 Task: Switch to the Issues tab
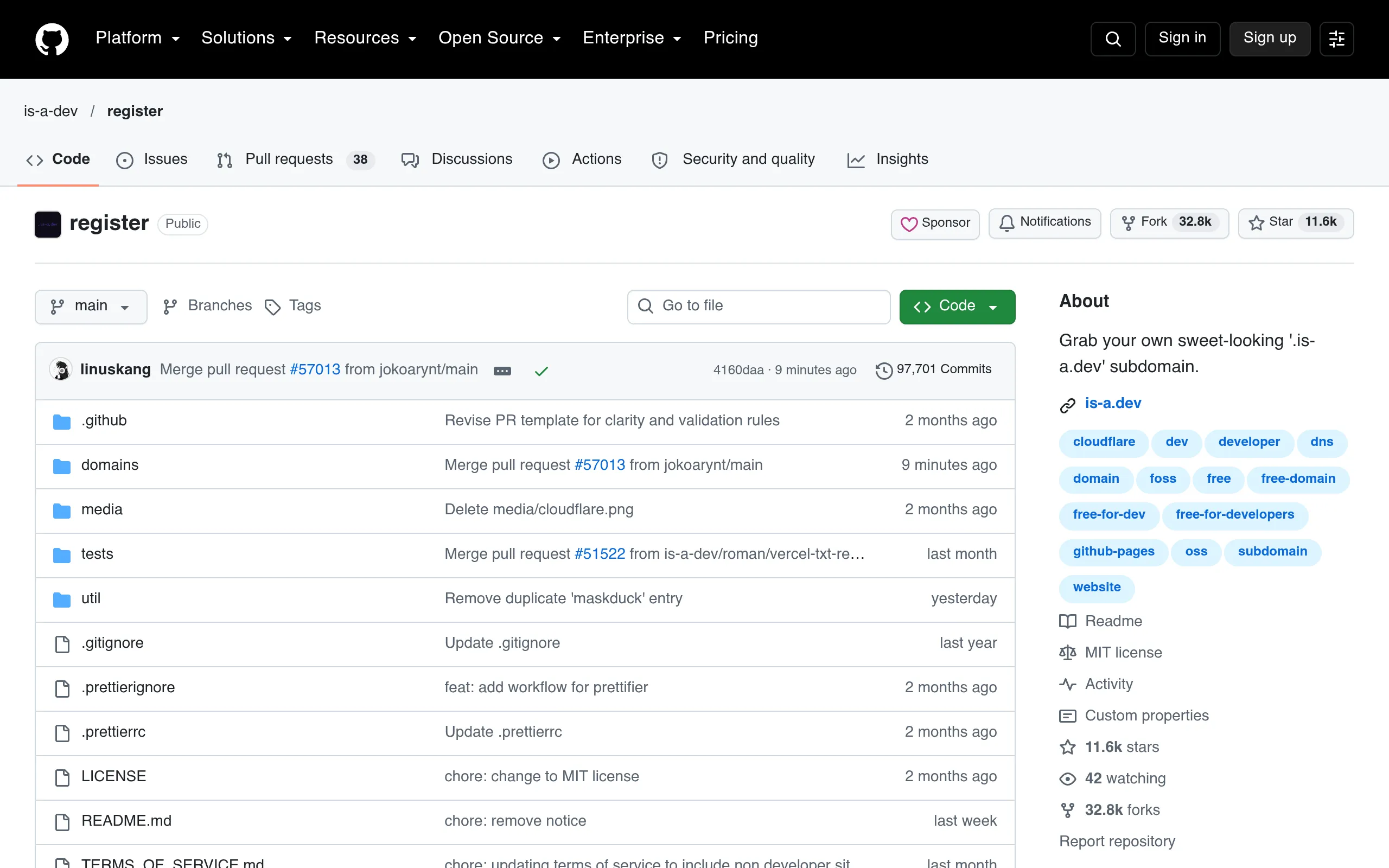coord(152,159)
